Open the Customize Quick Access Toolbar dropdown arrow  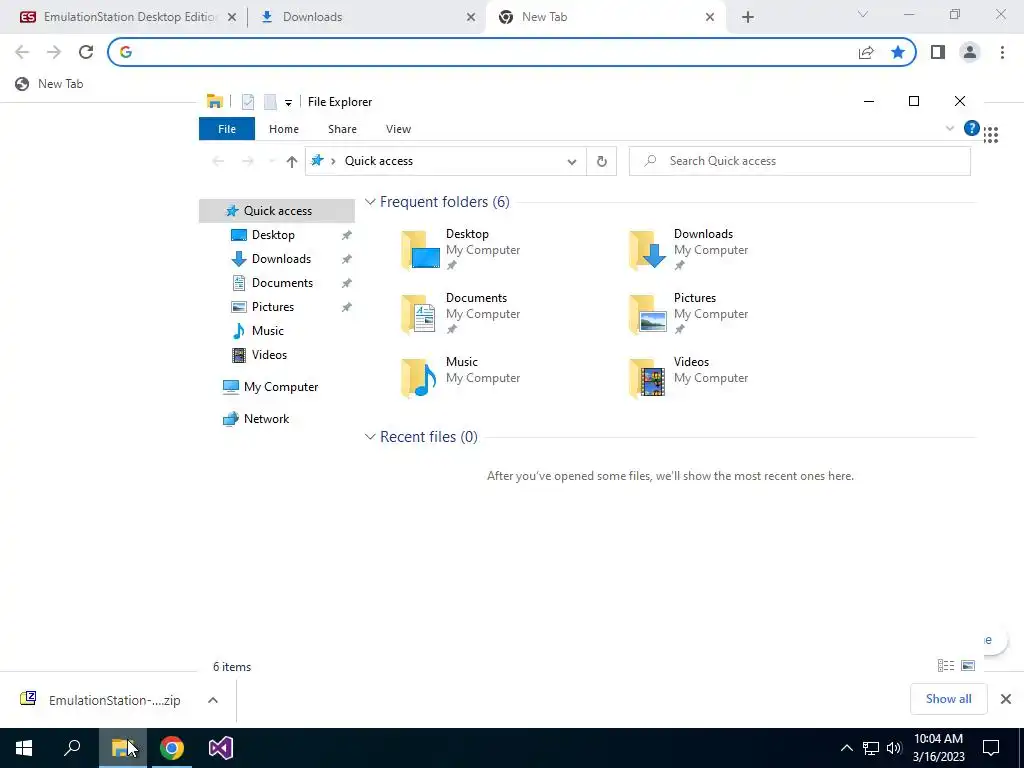pos(288,103)
